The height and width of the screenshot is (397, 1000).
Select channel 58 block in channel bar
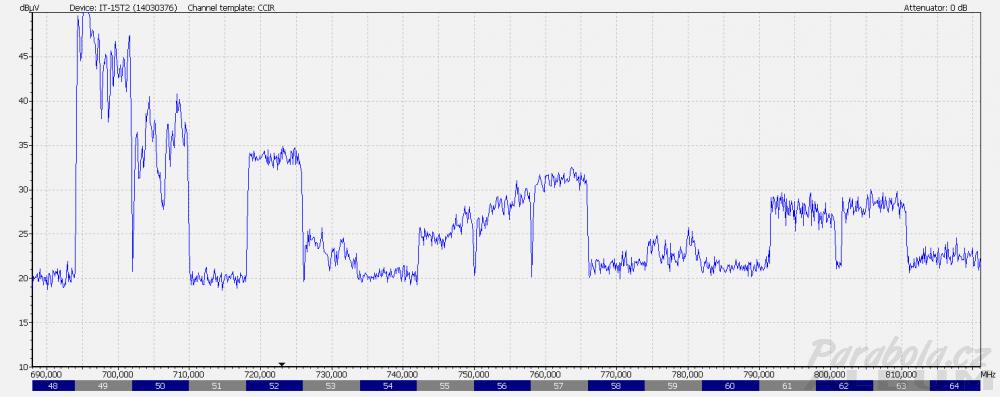[x=616, y=386]
